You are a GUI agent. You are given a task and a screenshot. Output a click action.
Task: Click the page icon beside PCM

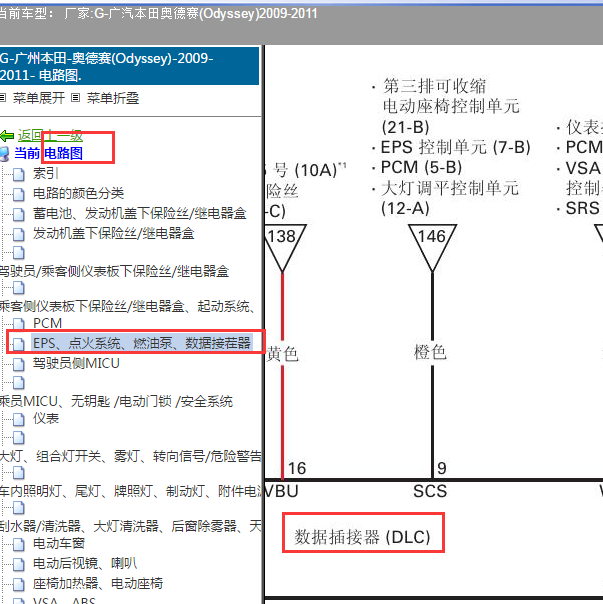click(18, 324)
